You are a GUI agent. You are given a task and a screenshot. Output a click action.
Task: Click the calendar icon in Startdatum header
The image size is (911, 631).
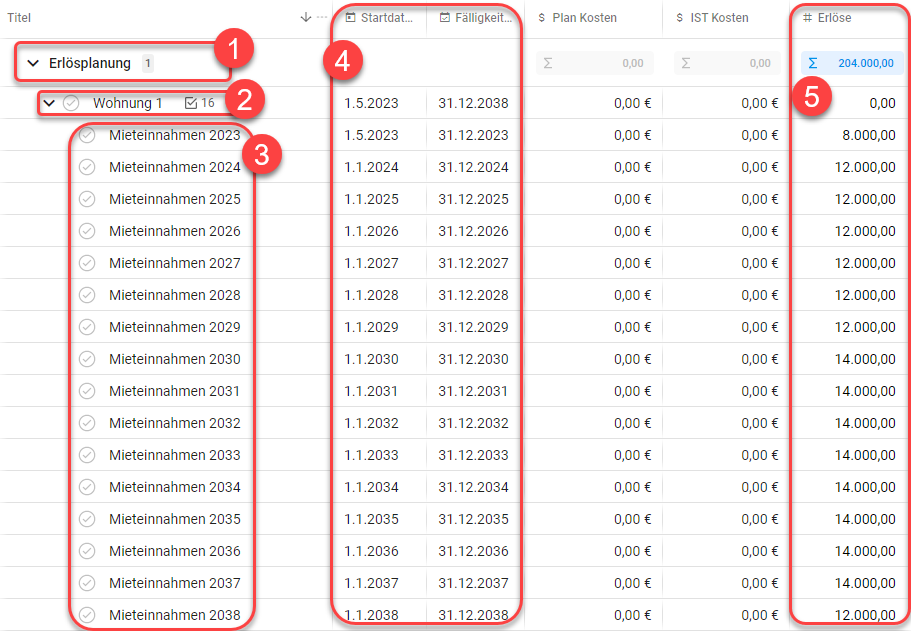point(350,17)
